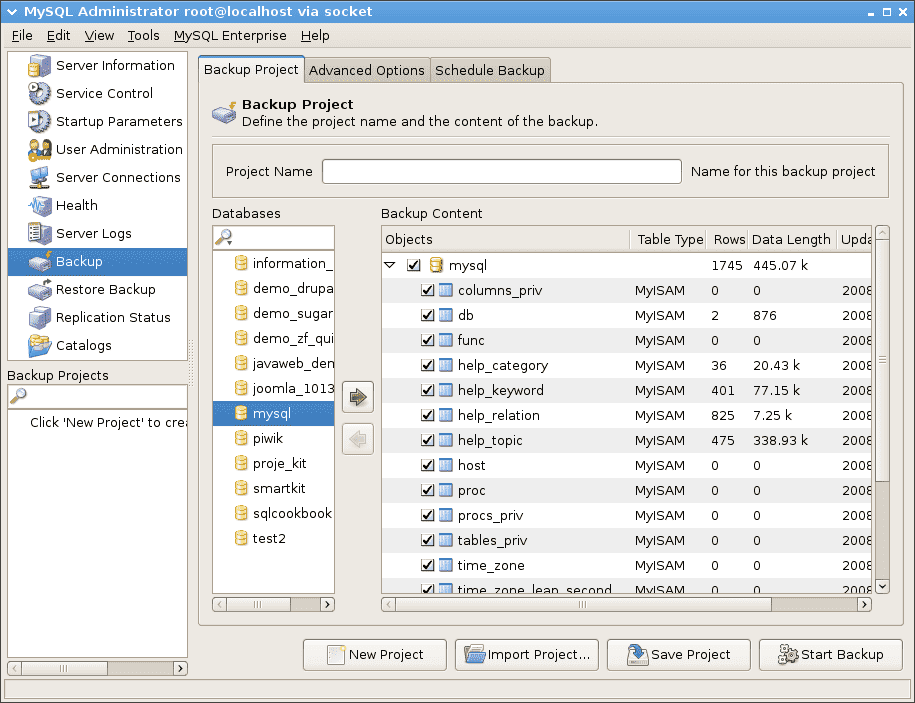Image resolution: width=915 pixels, height=703 pixels.
Task: Open Service Control gear icon
Action: click(39, 93)
